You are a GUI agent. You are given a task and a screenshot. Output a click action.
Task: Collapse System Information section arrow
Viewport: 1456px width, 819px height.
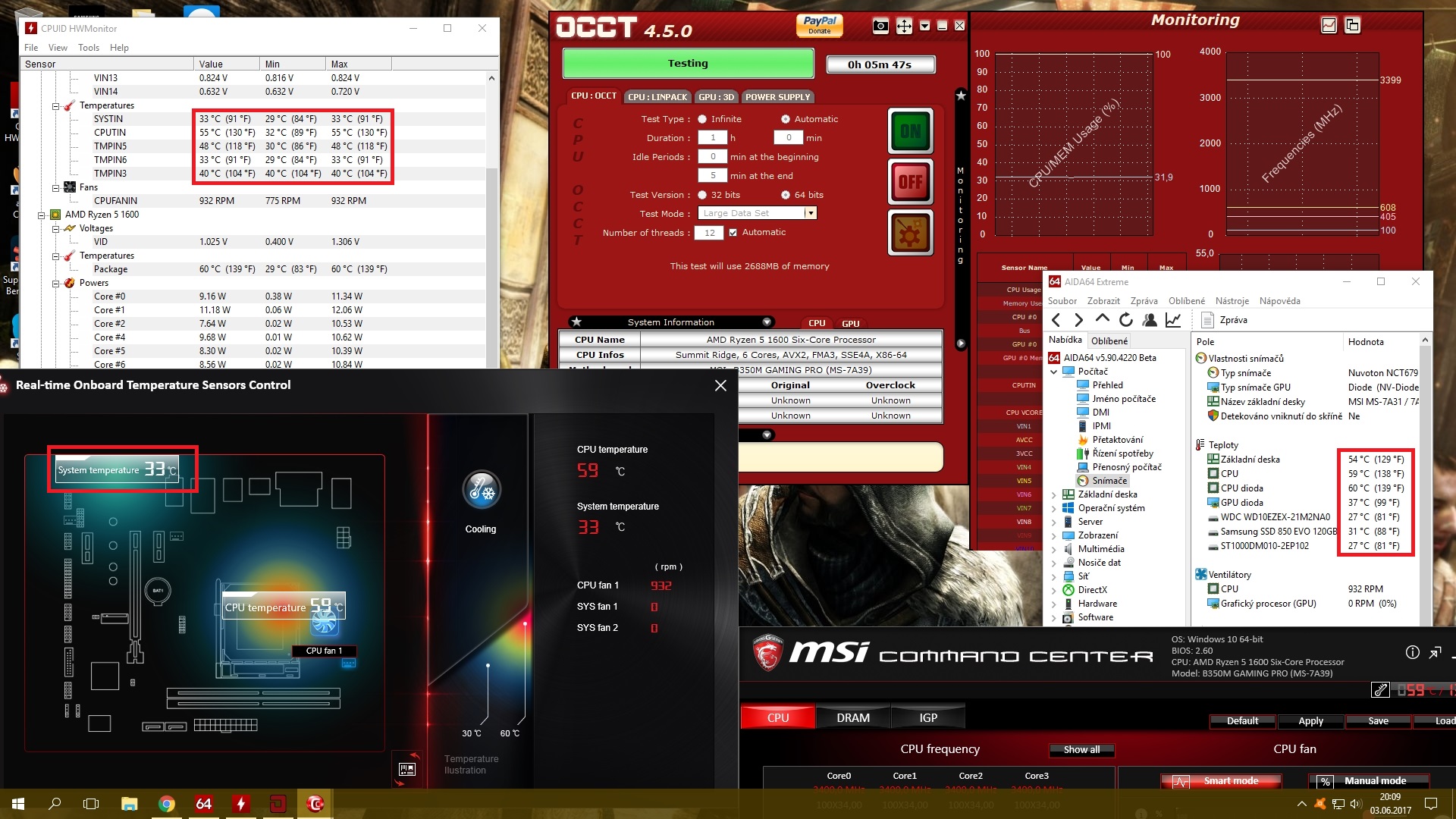[767, 322]
